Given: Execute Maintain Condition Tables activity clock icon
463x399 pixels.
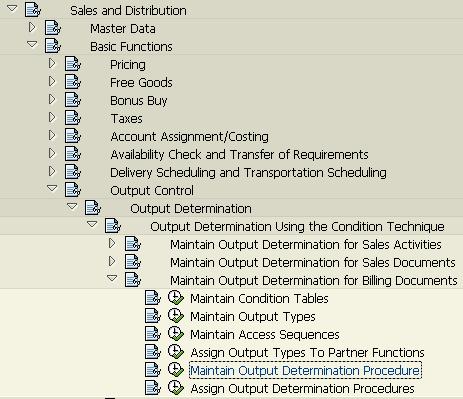Looking at the screenshot, I should click(175, 298).
